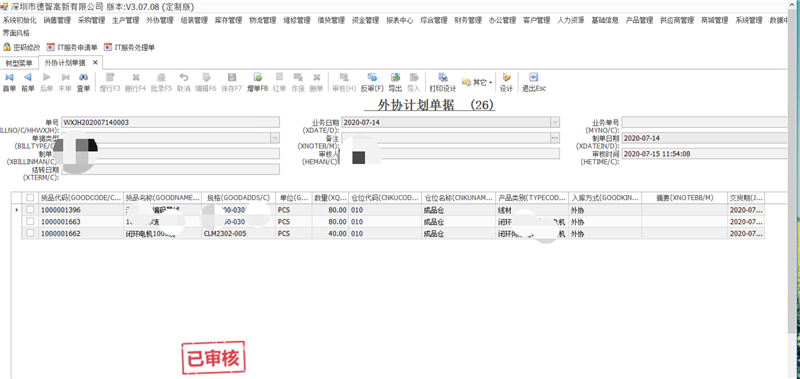Tick checkbox for row 1000001396

31,210
